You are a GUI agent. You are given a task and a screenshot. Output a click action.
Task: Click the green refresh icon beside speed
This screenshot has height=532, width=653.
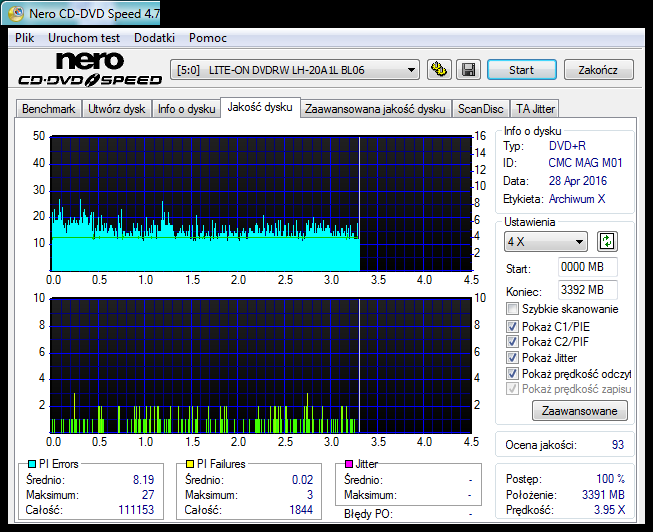(607, 242)
